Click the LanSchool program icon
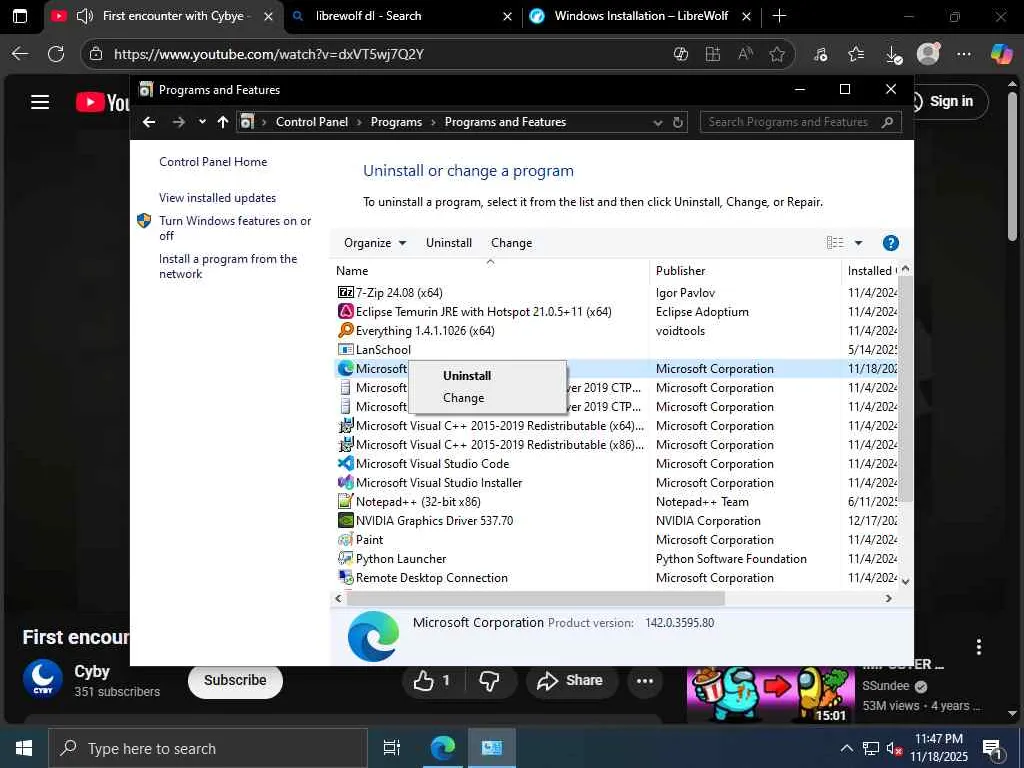The image size is (1024, 768). [x=345, y=349]
